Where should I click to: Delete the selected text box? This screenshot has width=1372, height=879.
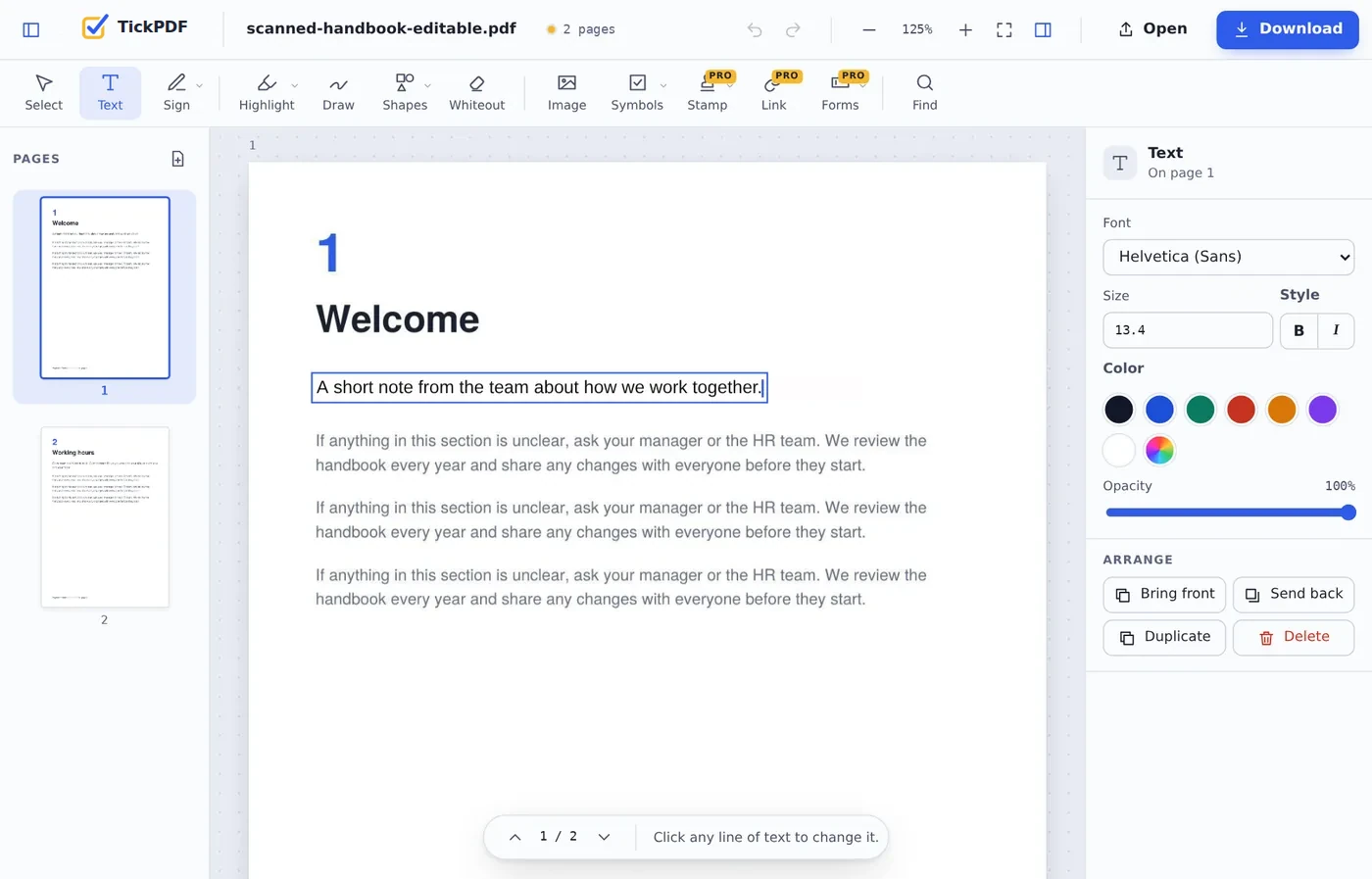[x=1294, y=638]
